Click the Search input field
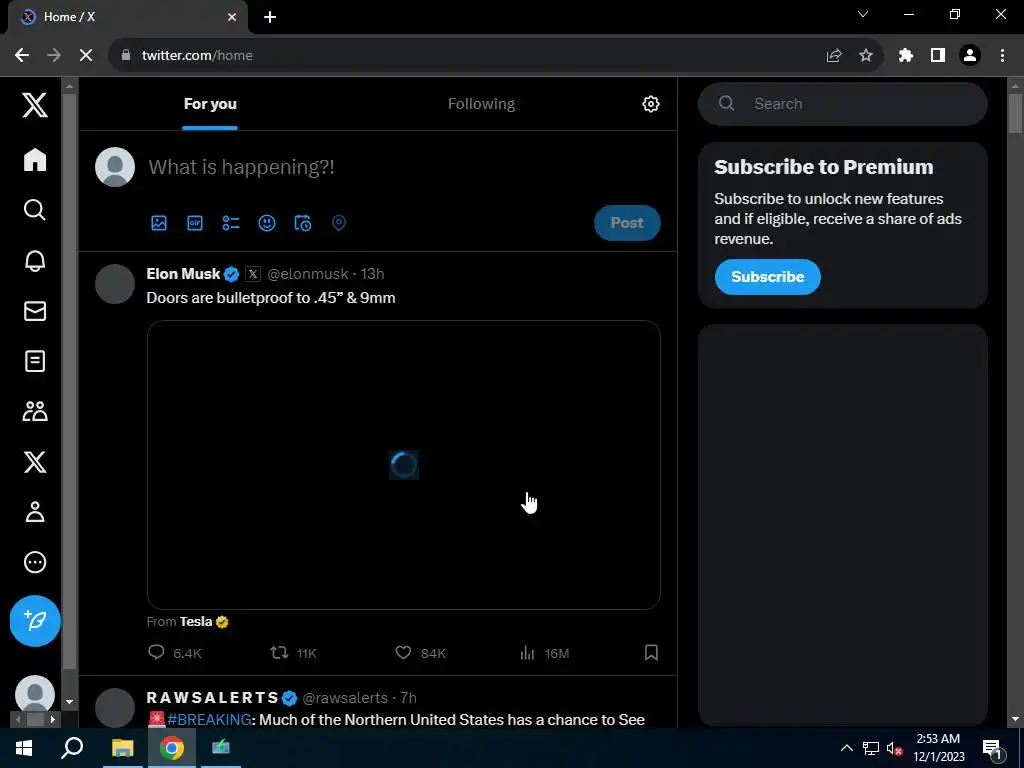This screenshot has height=768, width=1024. click(x=842, y=104)
